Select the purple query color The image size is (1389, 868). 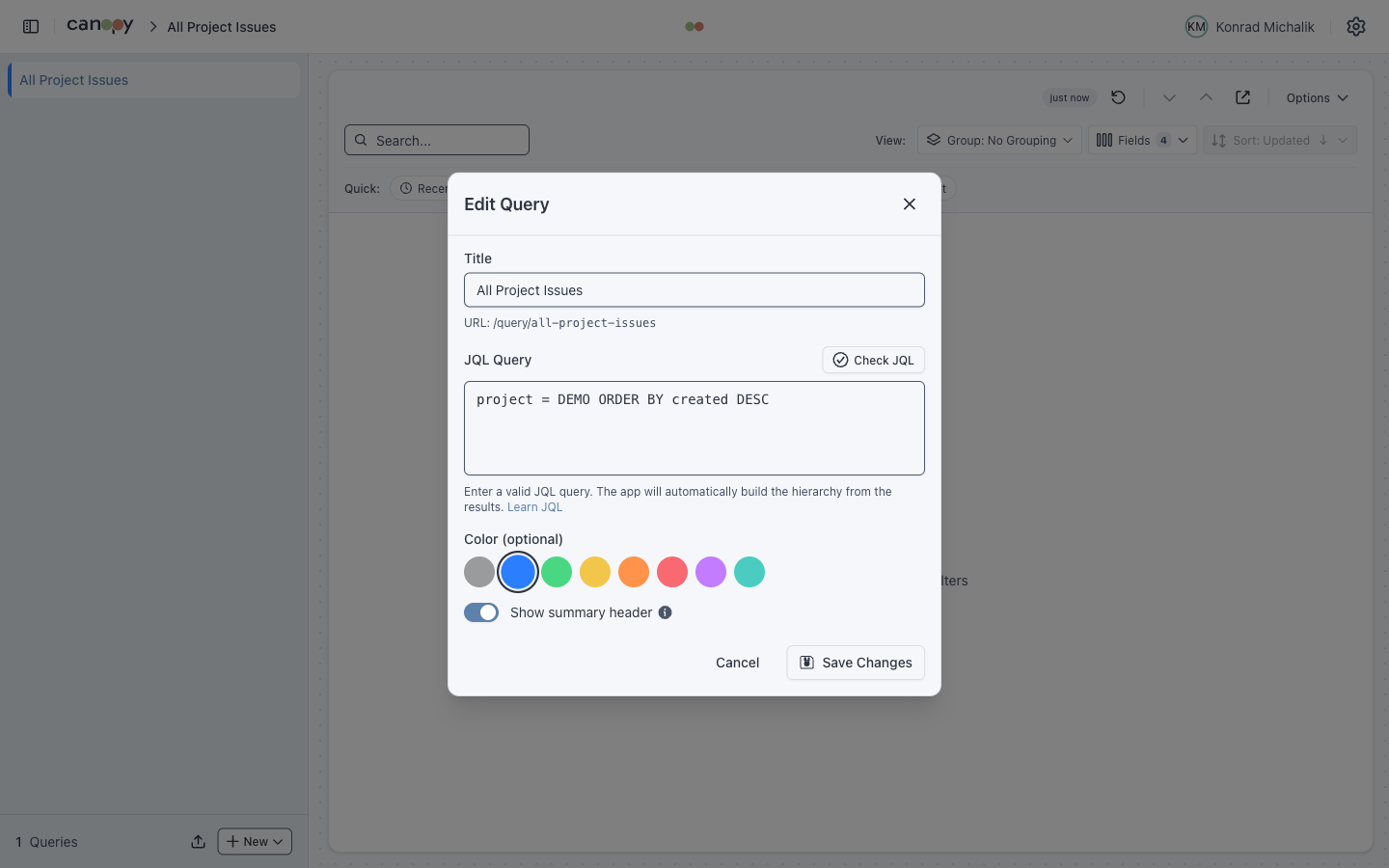[711, 572]
